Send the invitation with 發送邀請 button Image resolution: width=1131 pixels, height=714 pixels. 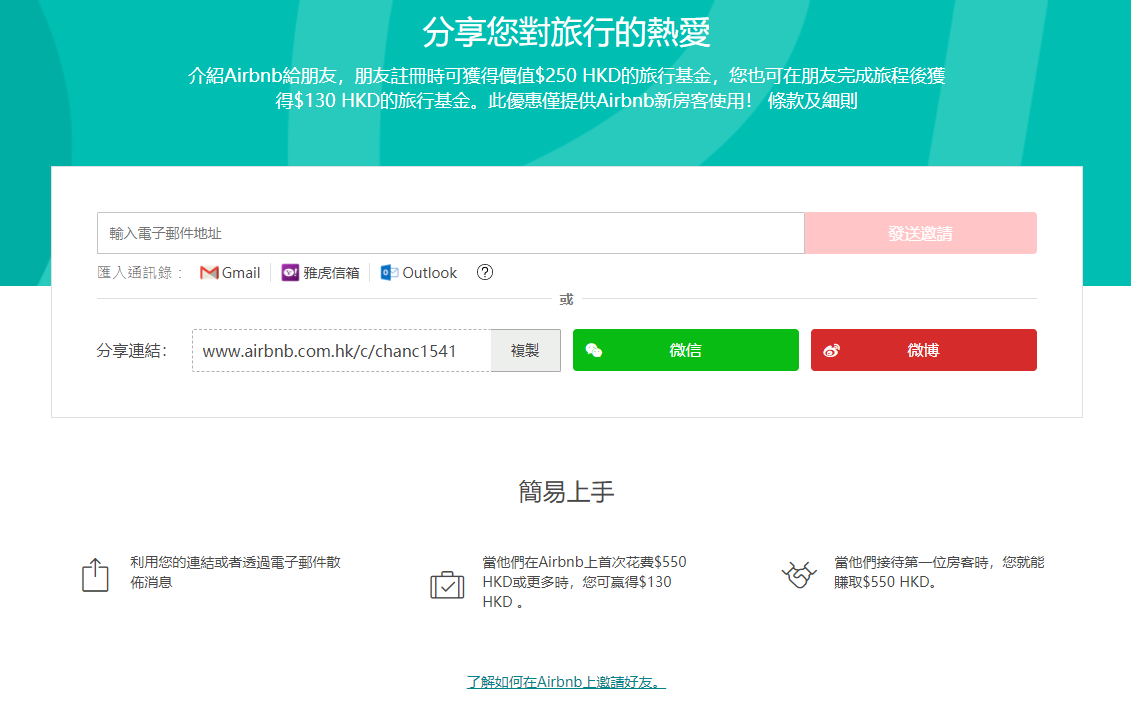point(920,233)
